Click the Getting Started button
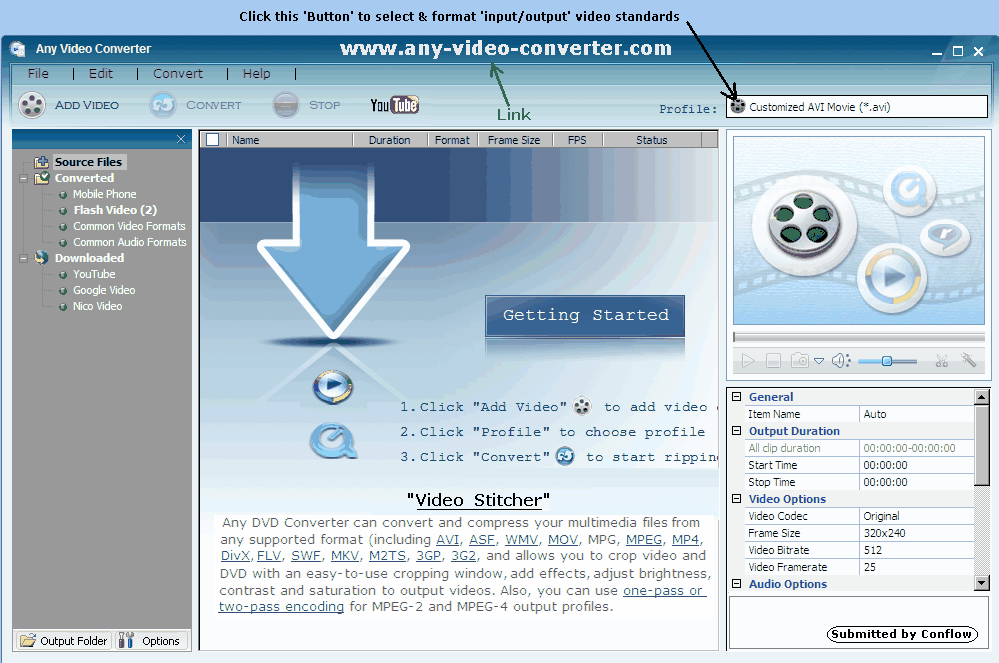Viewport: 999px width, 663px height. click(x=585, y=315)
